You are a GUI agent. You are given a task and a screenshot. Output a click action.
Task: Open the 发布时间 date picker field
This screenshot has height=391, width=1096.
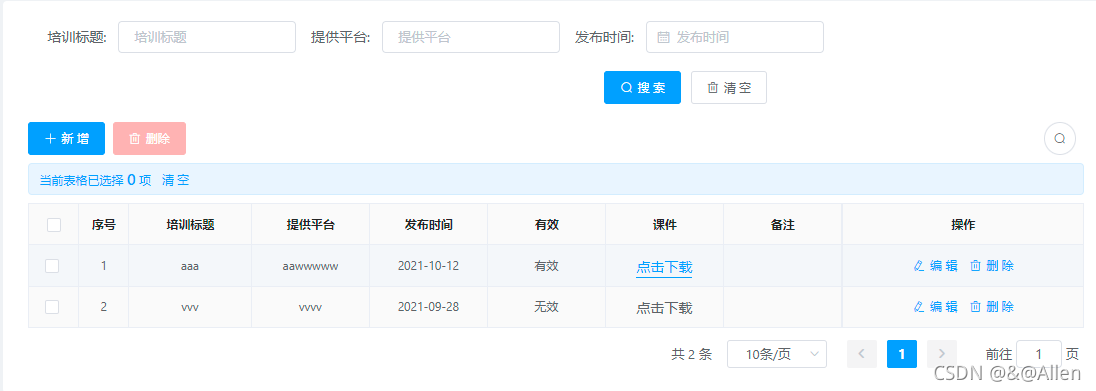735,37
